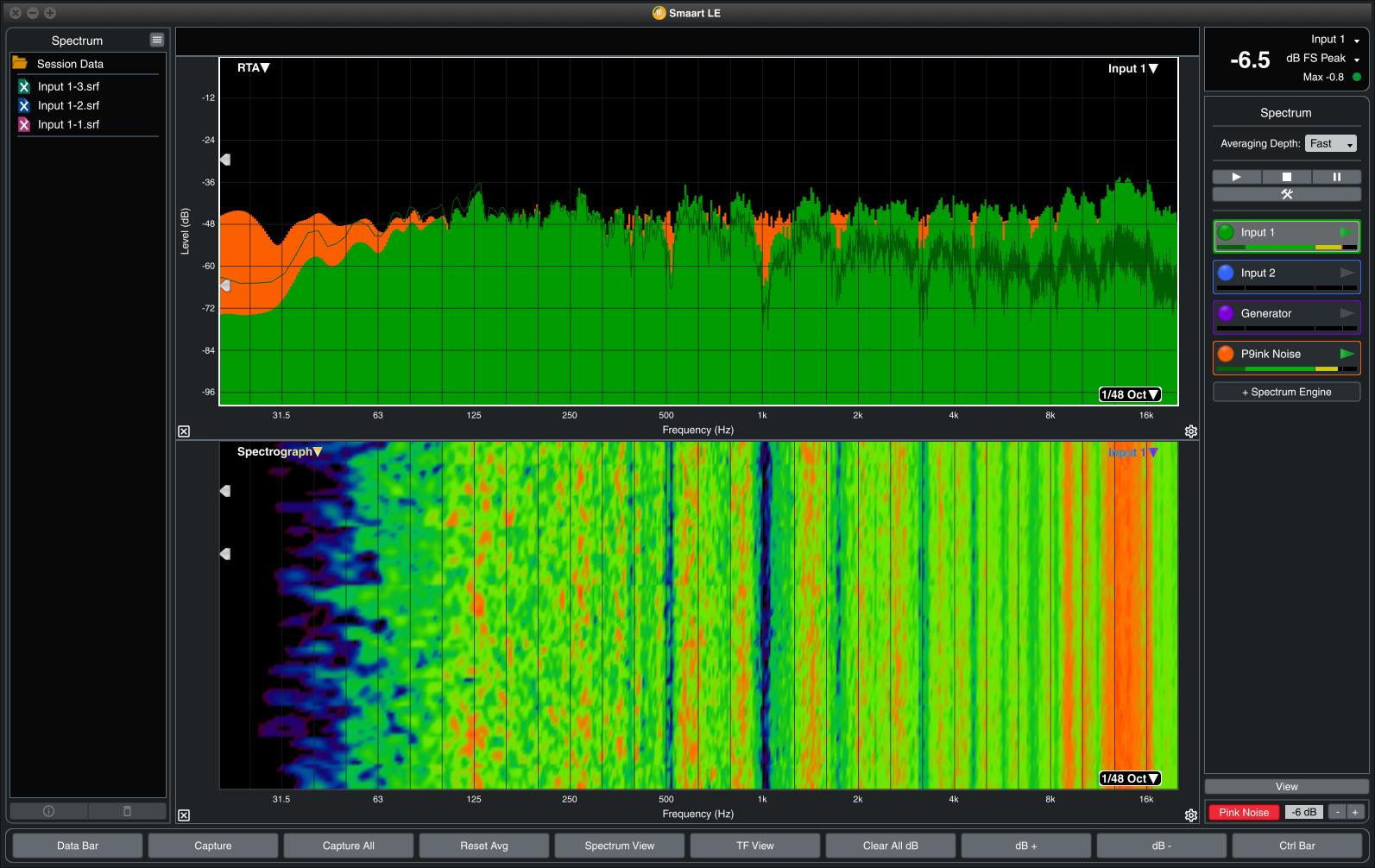Open measurement config tools wrench button

[x=1287, y=194]
